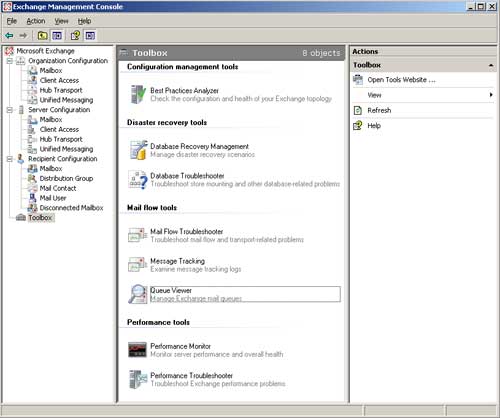Click the Distribution Group node icon
Viewport: 500px width, 418px height.
tap(32, 178)
